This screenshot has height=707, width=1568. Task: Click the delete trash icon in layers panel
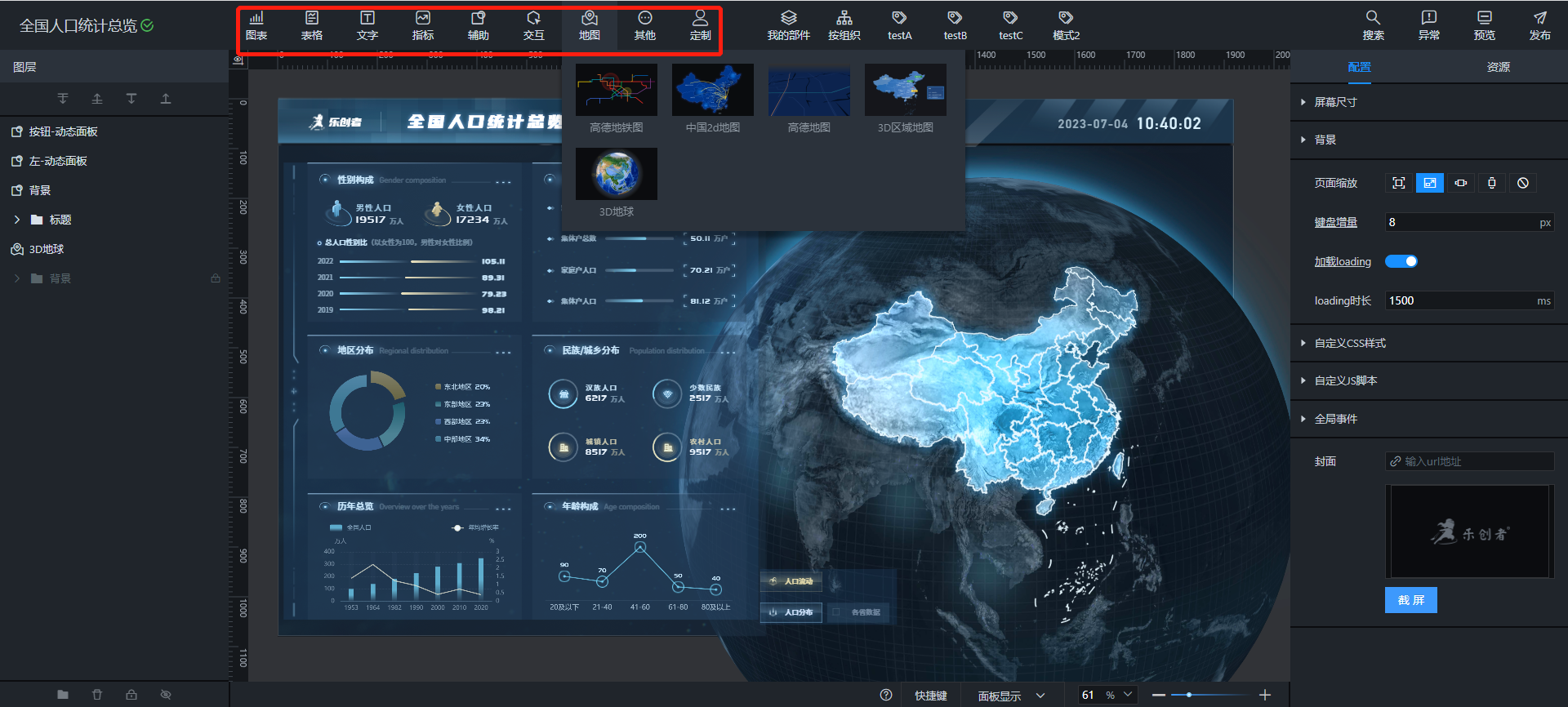97,695
